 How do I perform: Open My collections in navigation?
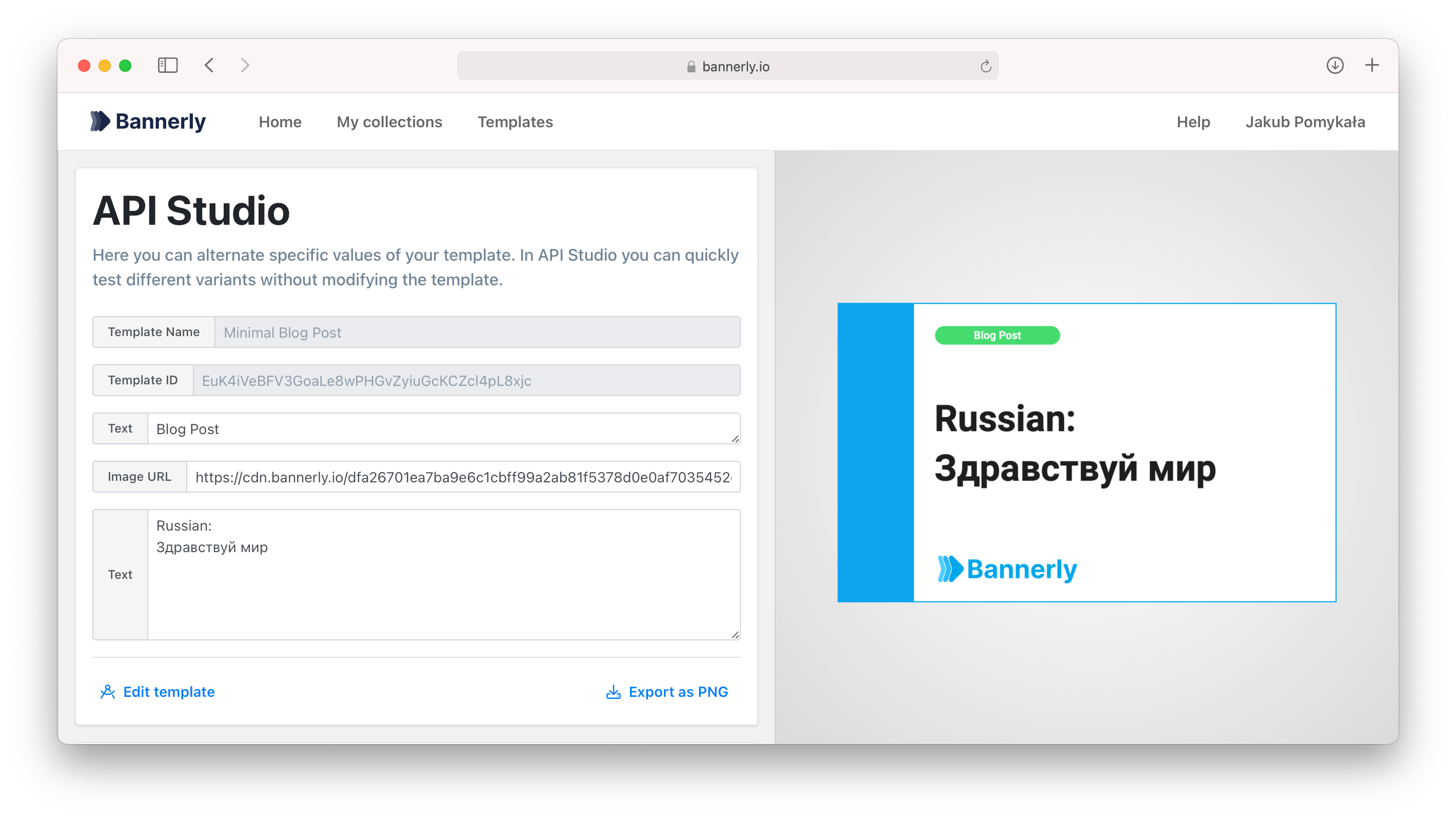point(389,122)
